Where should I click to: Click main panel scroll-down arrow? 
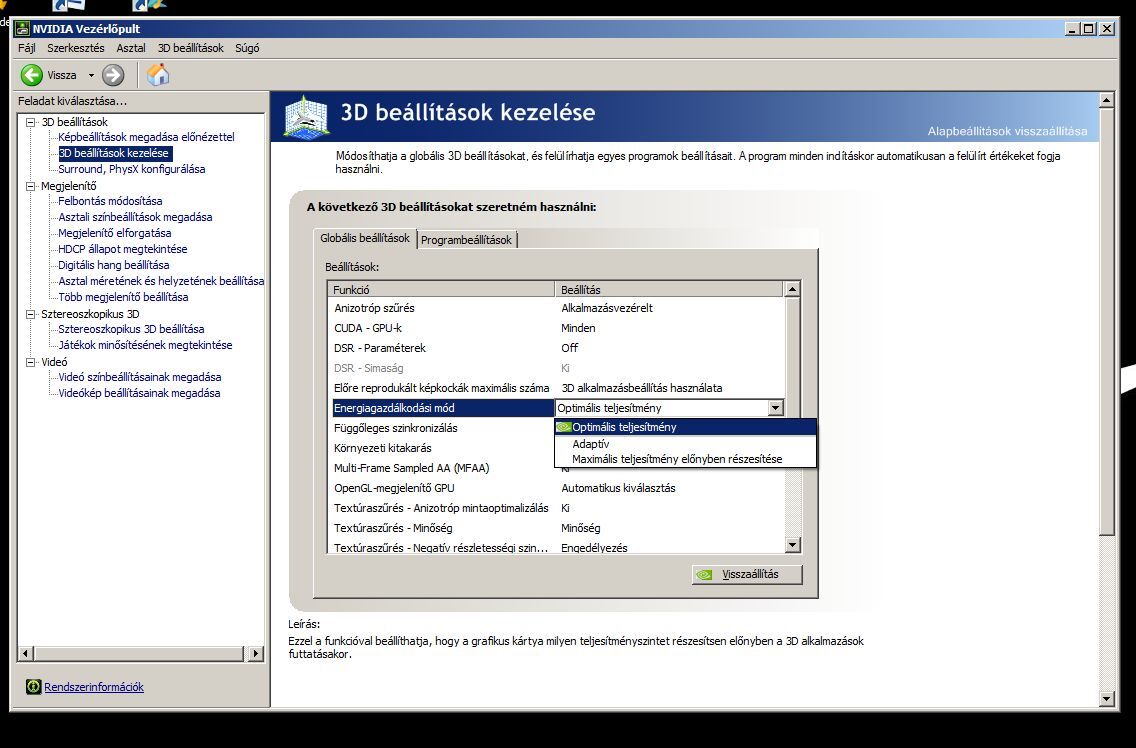pos(1106,699)
